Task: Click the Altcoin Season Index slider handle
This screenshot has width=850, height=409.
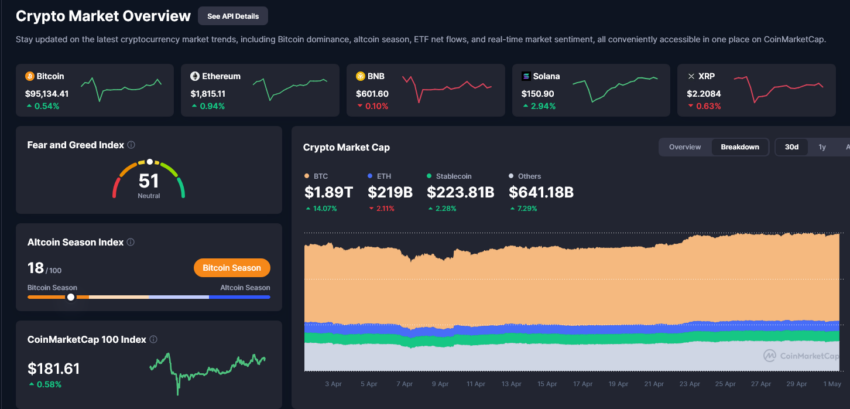Action: click(70, 297)
